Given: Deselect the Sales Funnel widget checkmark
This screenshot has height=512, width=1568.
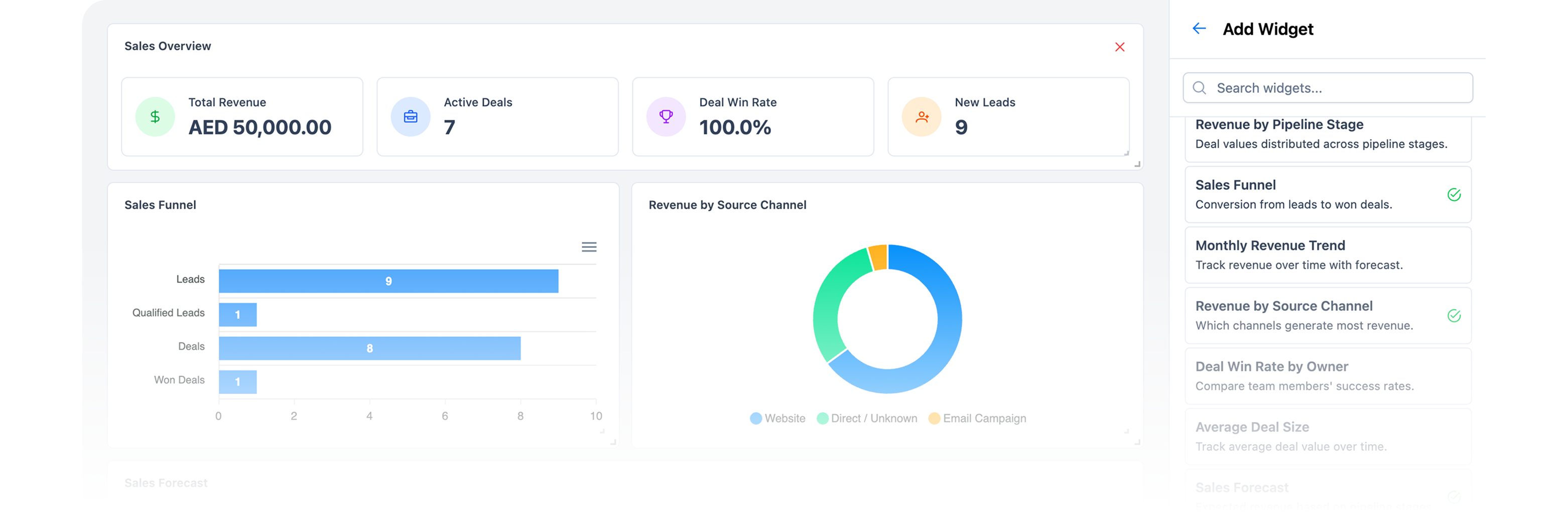Looking at the screenshot, I should tap(1455, 195).
